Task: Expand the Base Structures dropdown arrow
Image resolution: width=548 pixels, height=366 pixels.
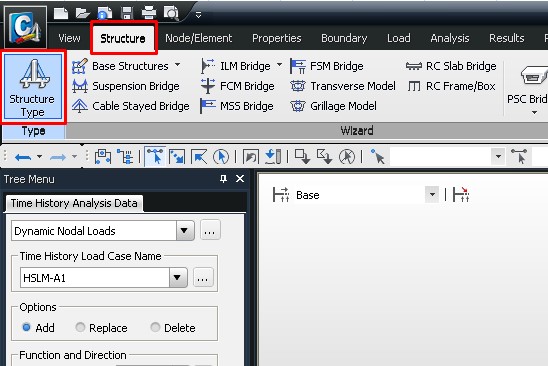Action: (178, 65)
